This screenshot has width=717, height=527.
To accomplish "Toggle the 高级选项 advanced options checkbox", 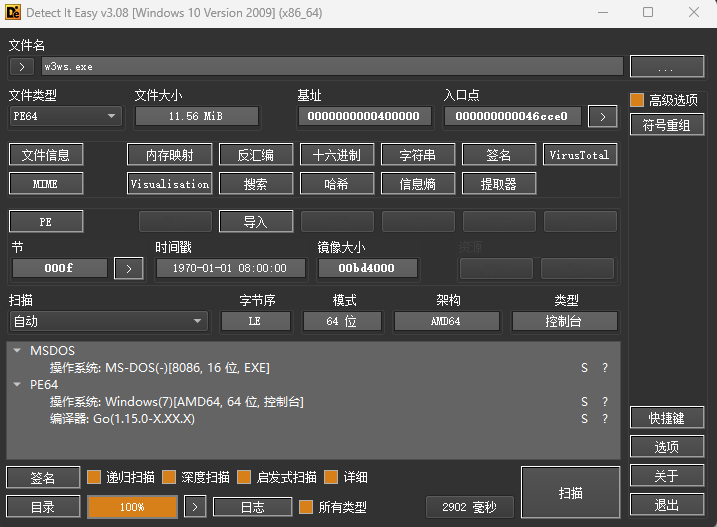I will point(637,100).
